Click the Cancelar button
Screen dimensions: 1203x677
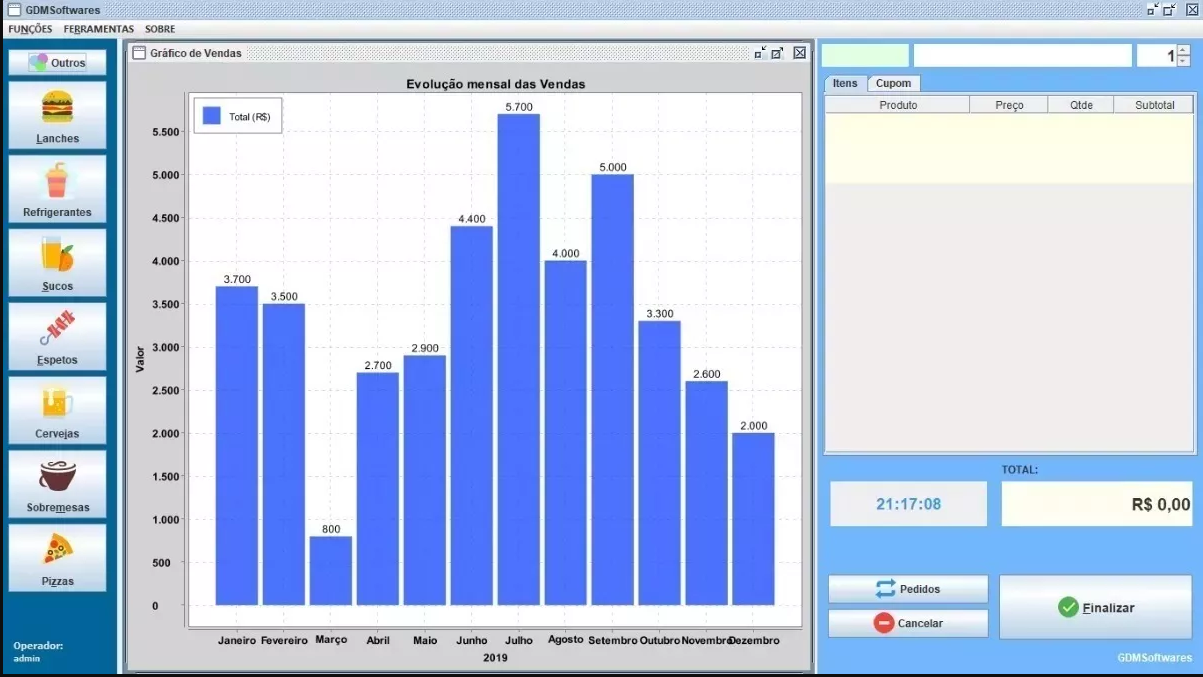(x=908, y=623)
